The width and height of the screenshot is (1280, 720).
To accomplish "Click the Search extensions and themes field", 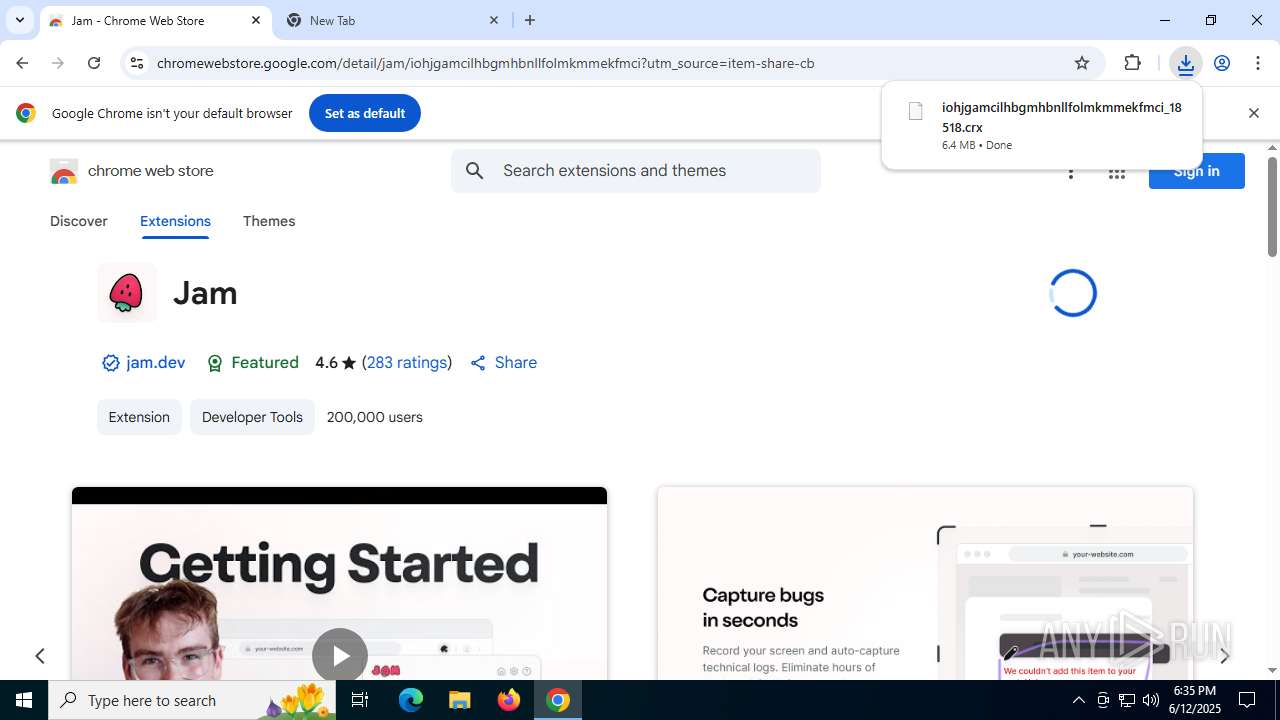I will (636, 171).
